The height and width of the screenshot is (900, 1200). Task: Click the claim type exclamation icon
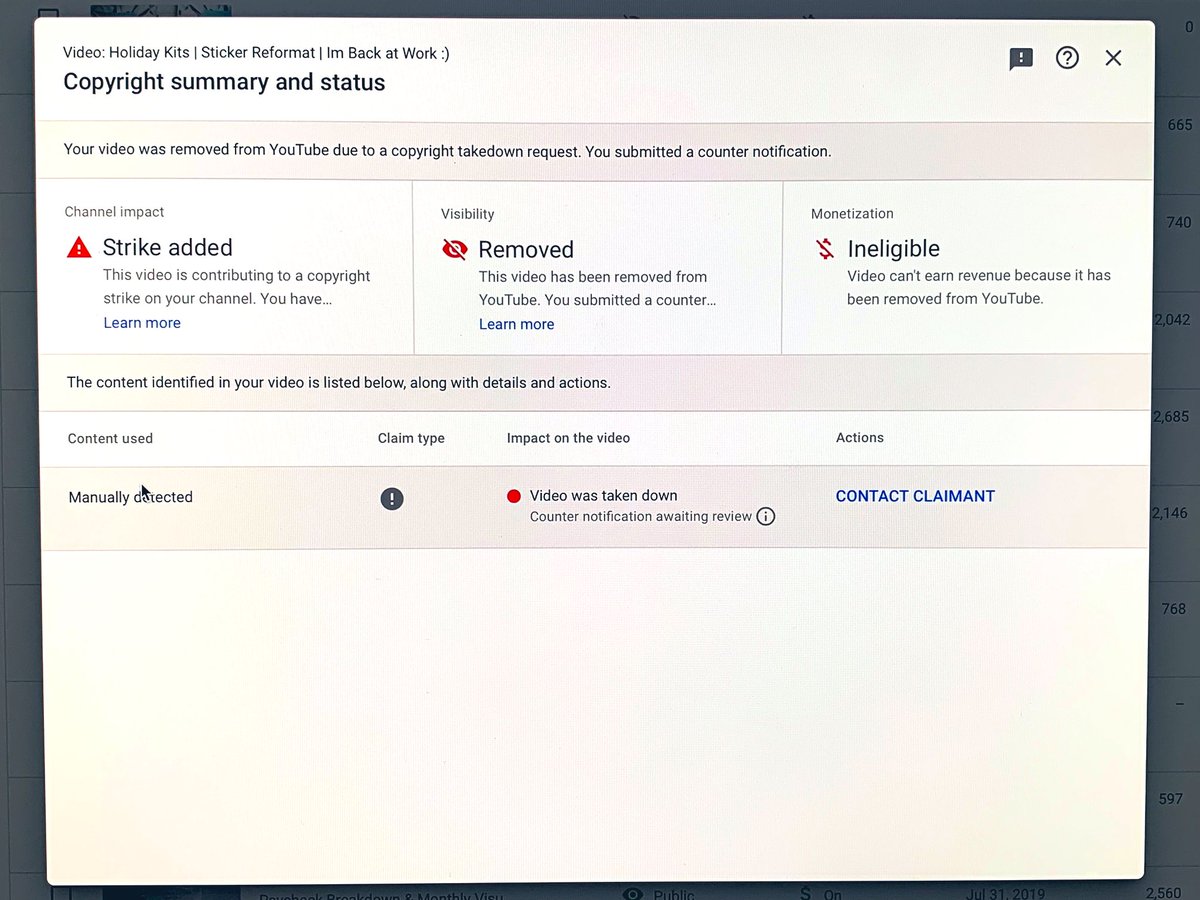(x=392, y=498)
